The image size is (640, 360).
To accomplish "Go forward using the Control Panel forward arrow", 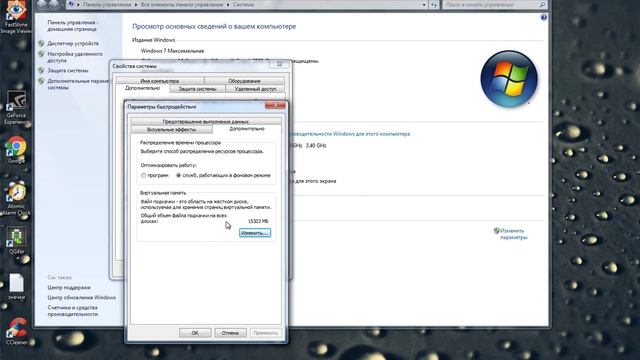I will pos(54,4).
